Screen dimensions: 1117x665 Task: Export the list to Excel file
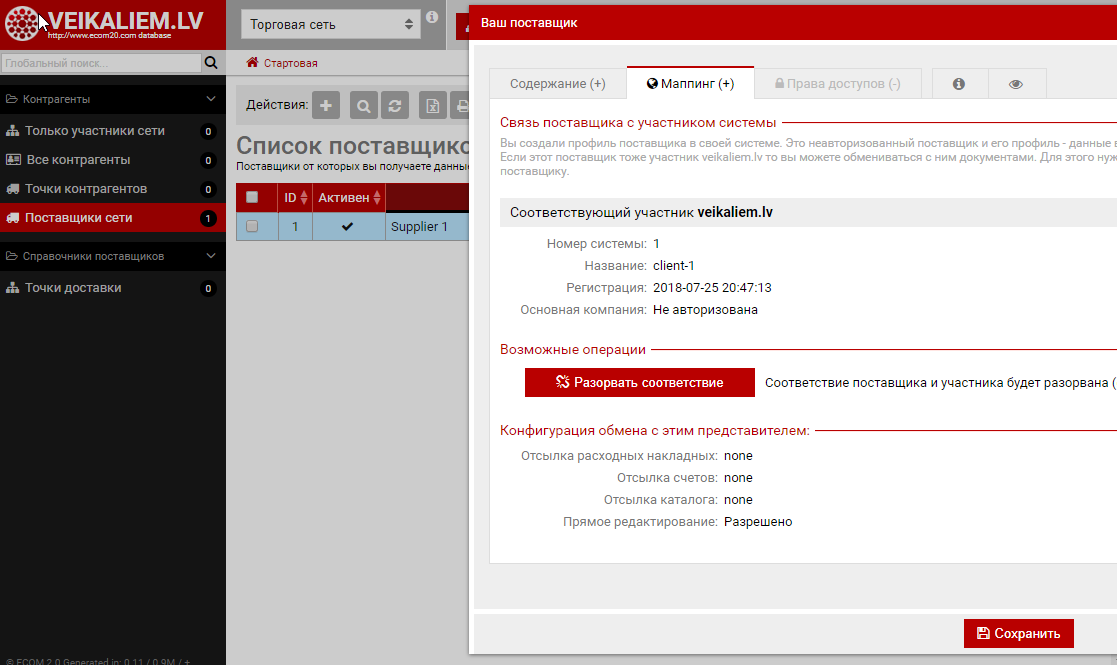433,105
